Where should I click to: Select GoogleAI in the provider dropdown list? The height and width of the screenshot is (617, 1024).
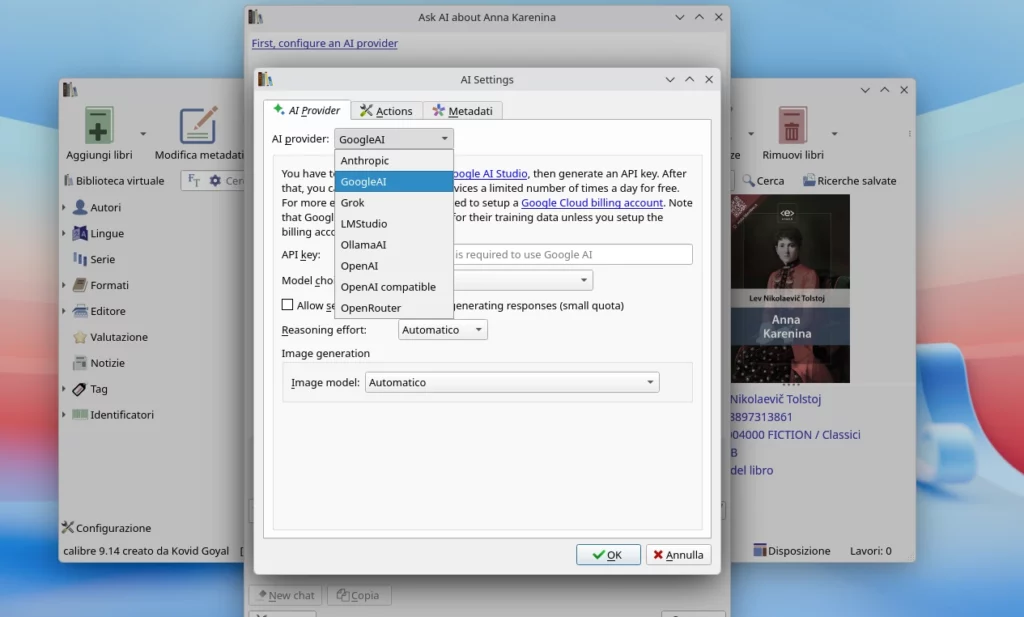[393, 182]
